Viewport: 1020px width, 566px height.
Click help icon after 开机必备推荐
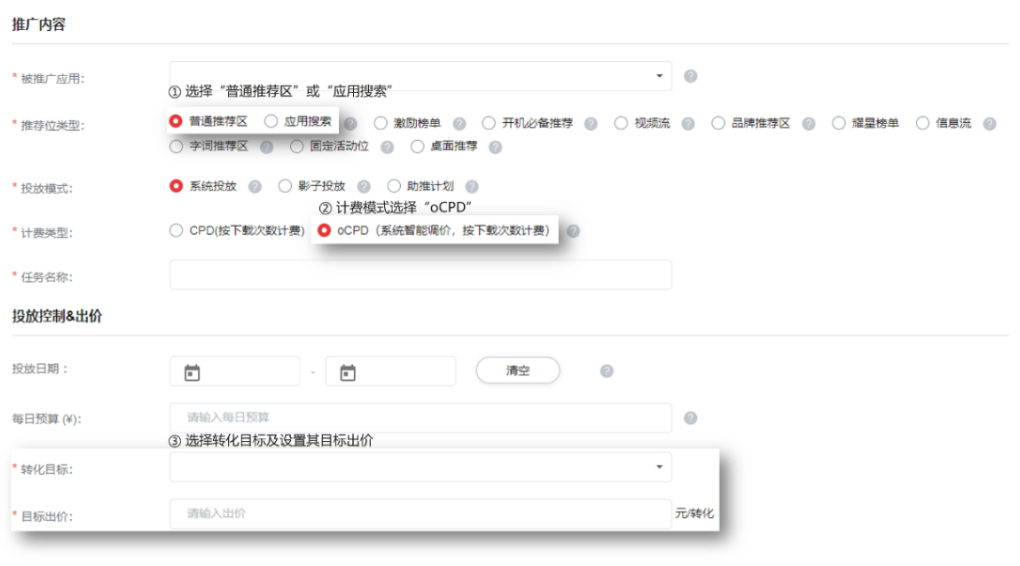[591, 124]
